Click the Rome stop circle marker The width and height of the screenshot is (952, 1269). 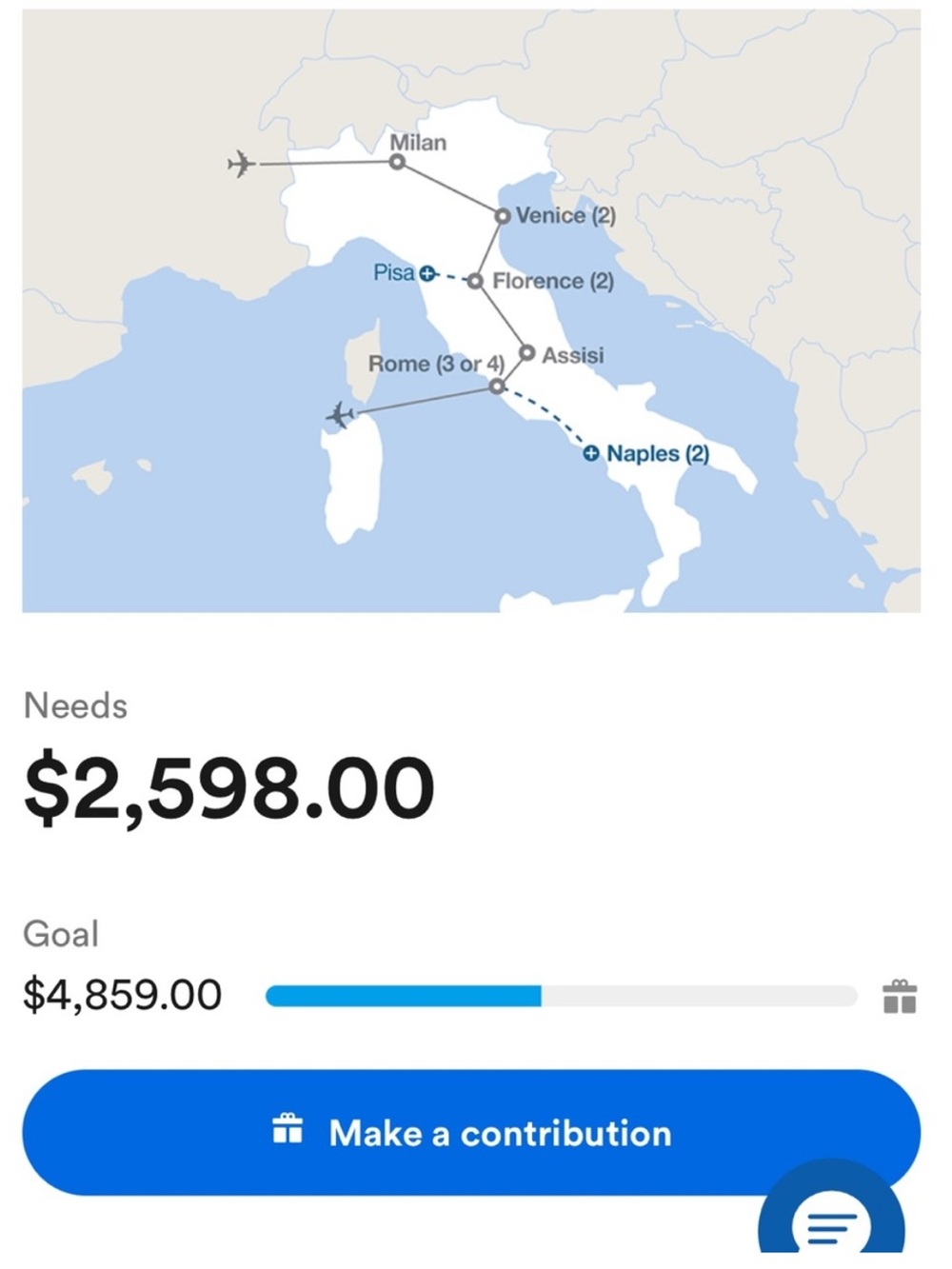coord(496,386)
